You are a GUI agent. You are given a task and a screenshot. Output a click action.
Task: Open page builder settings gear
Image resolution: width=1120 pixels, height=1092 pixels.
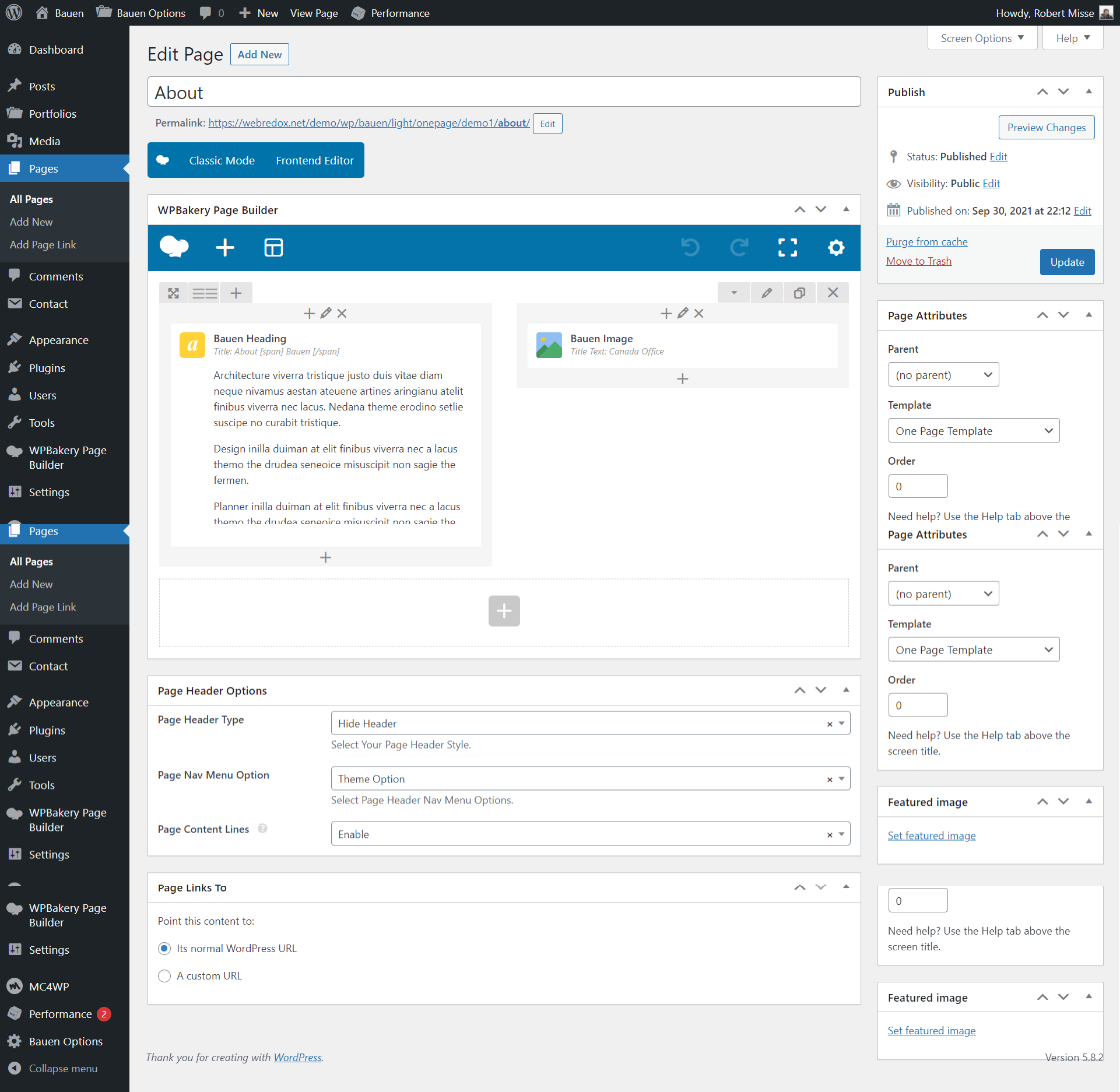click(x=836, y=247)
